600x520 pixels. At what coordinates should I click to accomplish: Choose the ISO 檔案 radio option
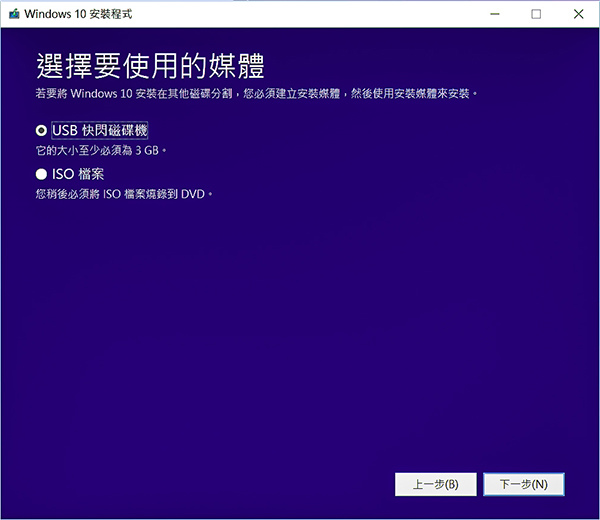click(41, 174)
